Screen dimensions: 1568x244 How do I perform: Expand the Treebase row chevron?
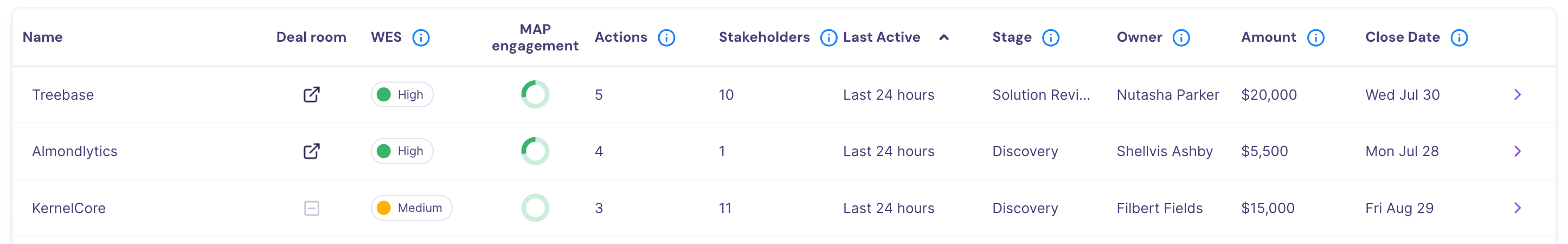click(x=1518, y=94)
